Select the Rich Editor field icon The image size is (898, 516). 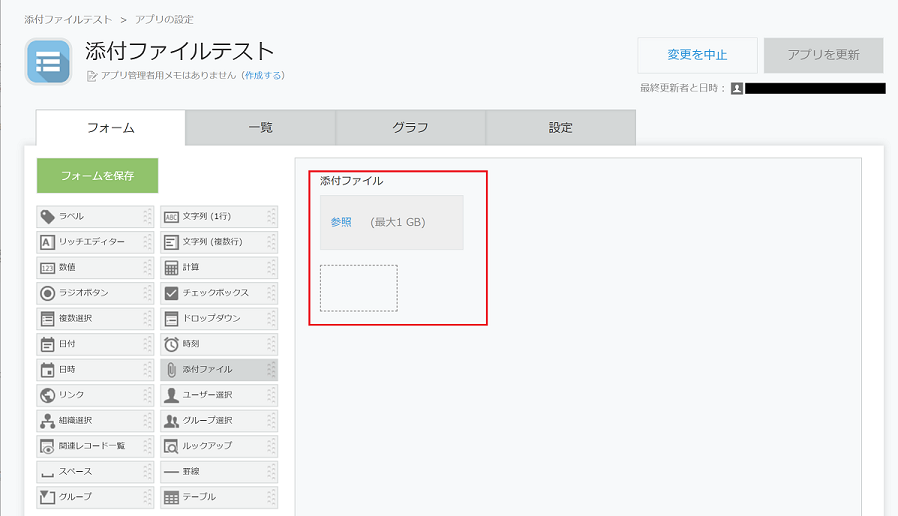tap(47, 242)
